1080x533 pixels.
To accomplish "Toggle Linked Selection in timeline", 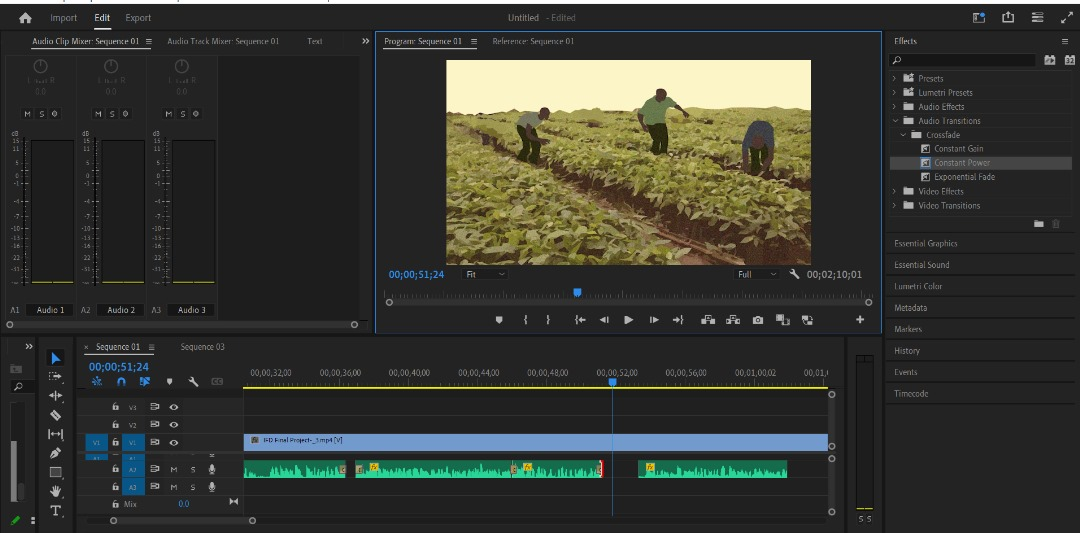I will click(145, 382).
